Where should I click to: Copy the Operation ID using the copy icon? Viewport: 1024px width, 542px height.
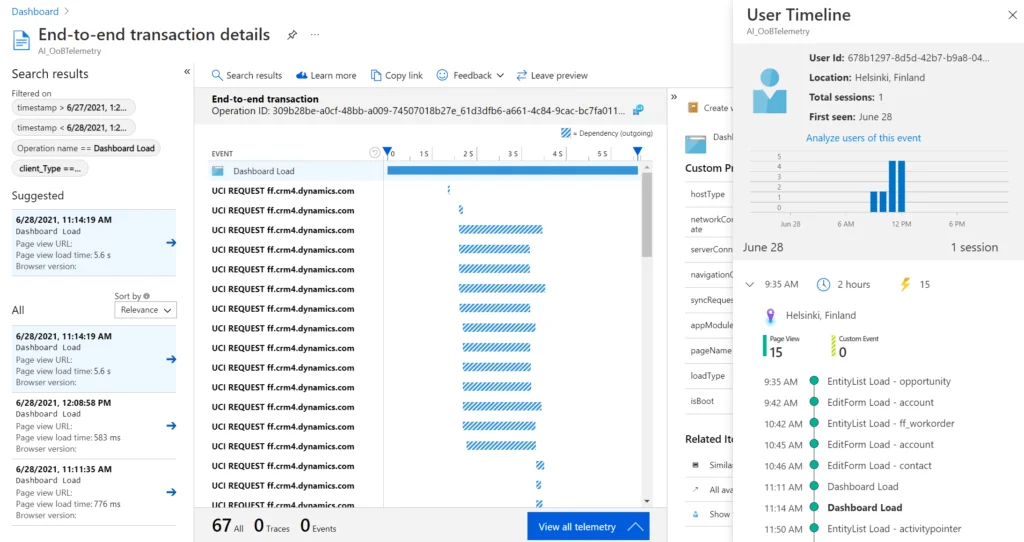pos(637,110)
